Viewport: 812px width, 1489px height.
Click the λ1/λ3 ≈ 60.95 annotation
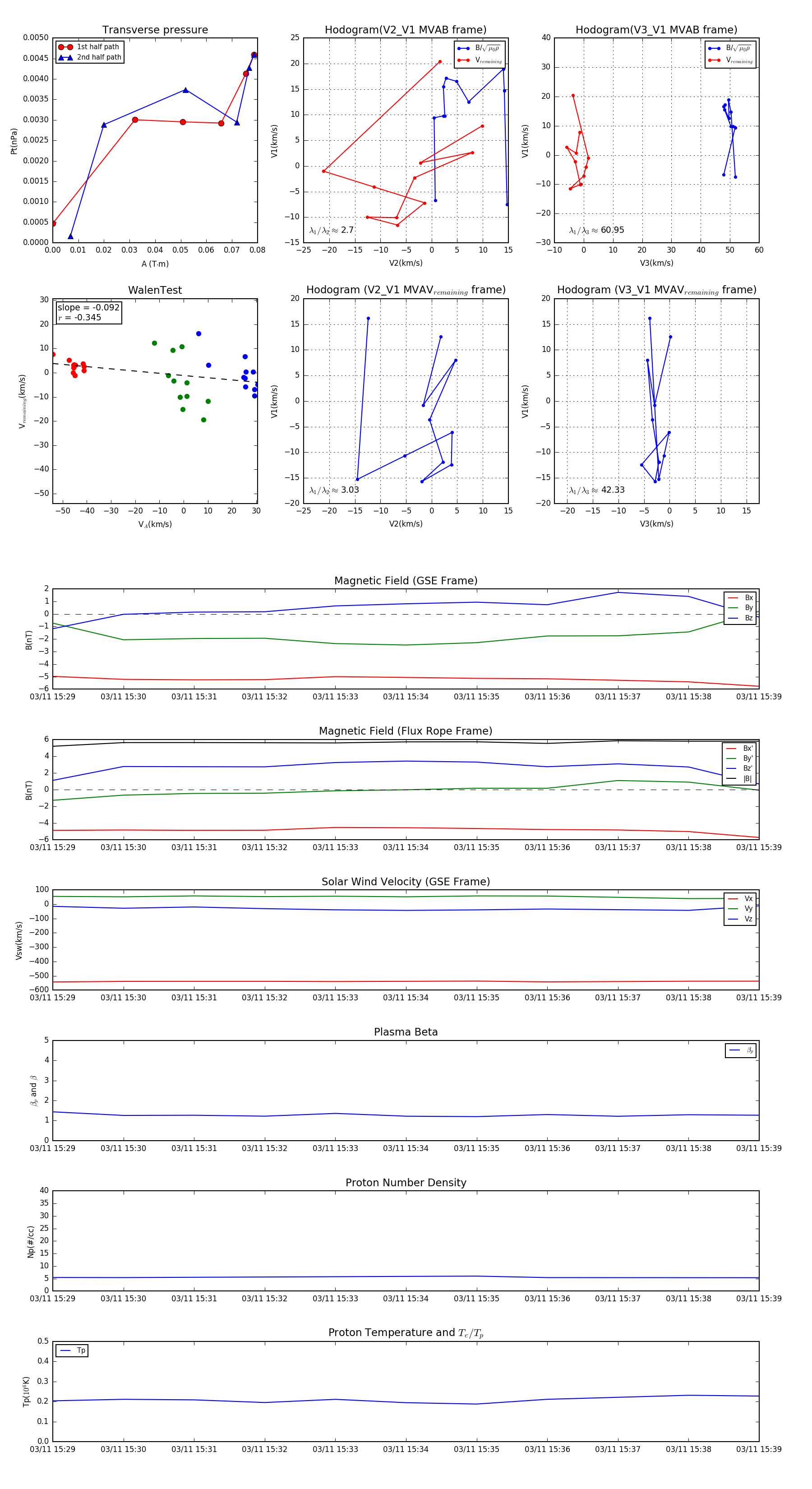[x=596, y=230]
